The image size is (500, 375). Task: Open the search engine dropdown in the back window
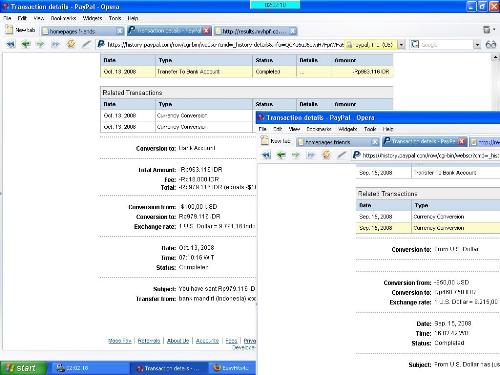pos(477,45)
